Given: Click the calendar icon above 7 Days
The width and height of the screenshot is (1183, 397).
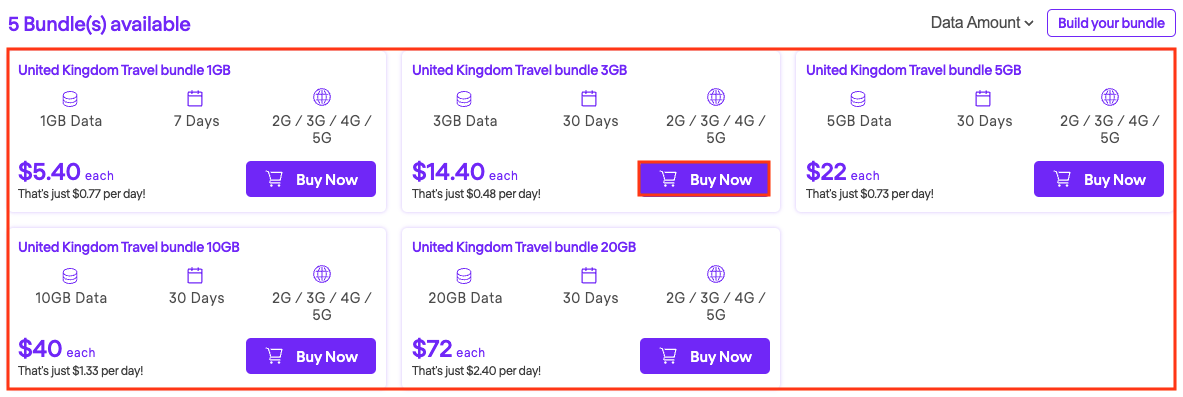Looking at the screenshot, I should click(x=195, y=98).
